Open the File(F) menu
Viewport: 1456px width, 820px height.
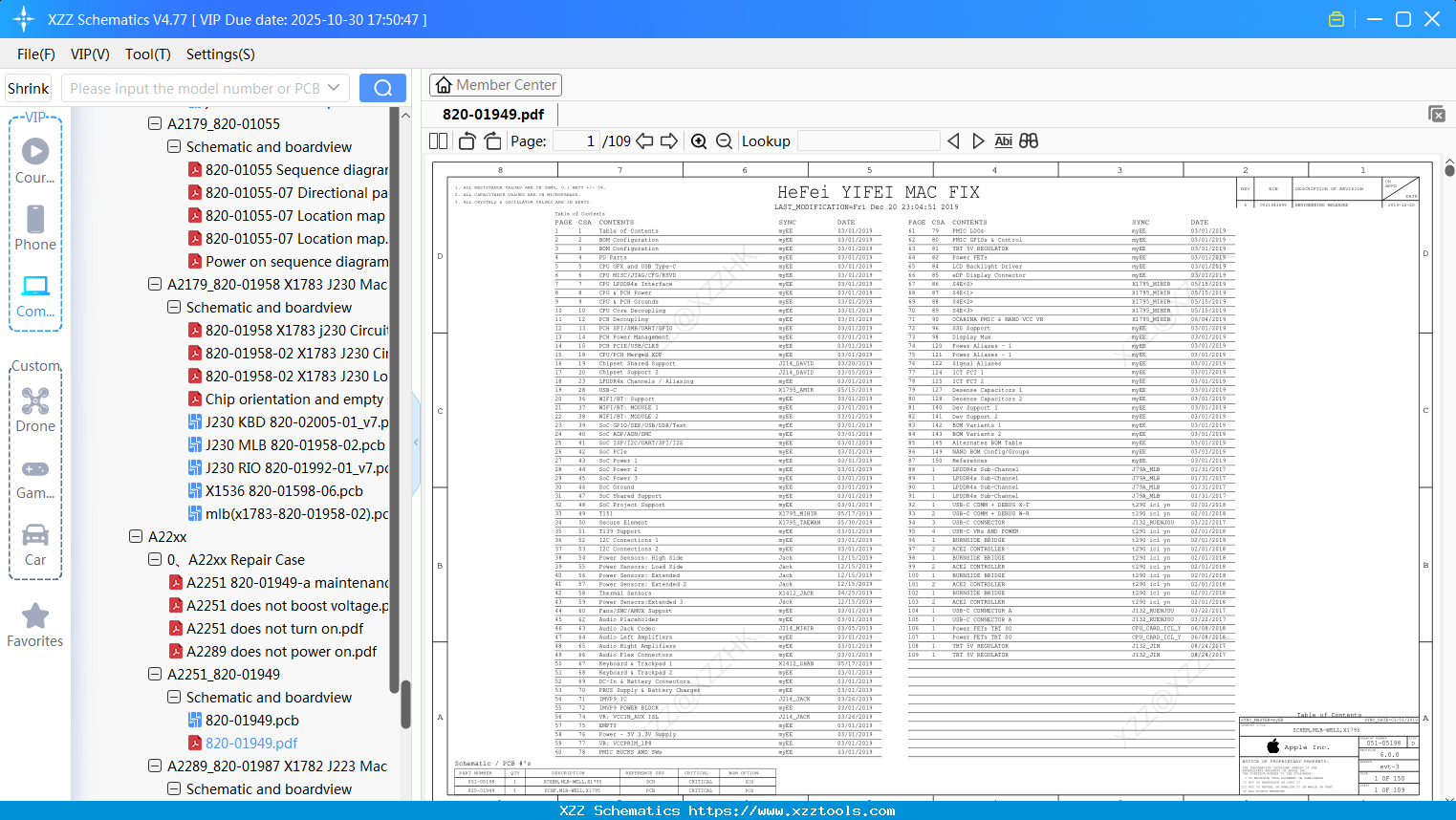pyautogui.click(x=36, y=54)
